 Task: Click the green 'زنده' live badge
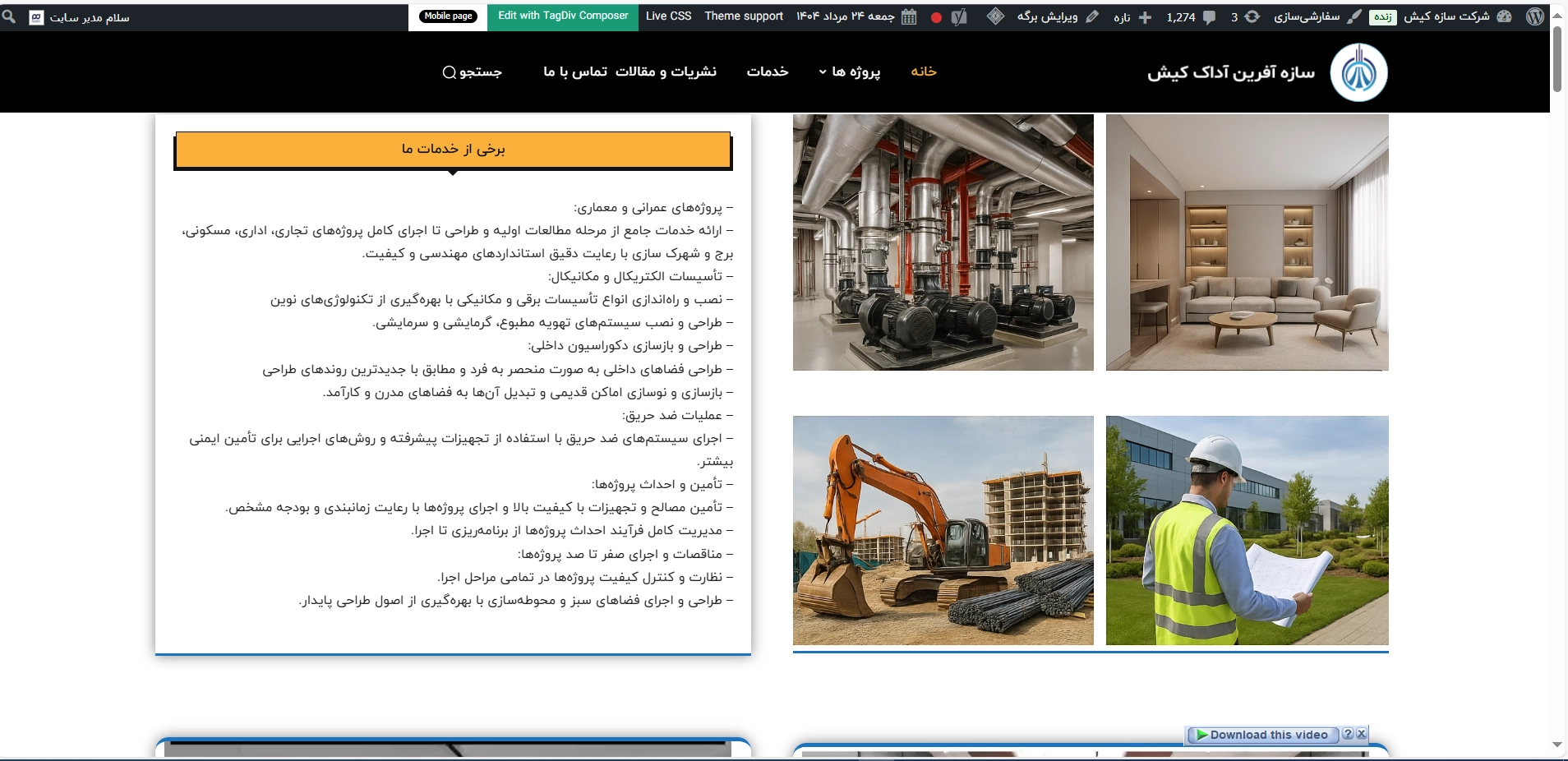point(1382,17)
